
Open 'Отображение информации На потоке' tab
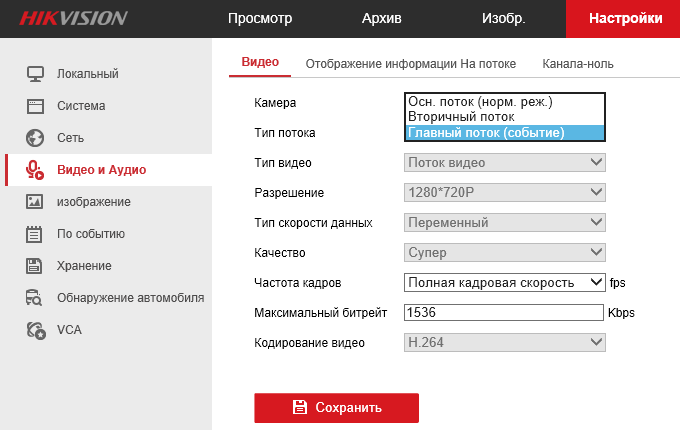[x=410, y=63]
